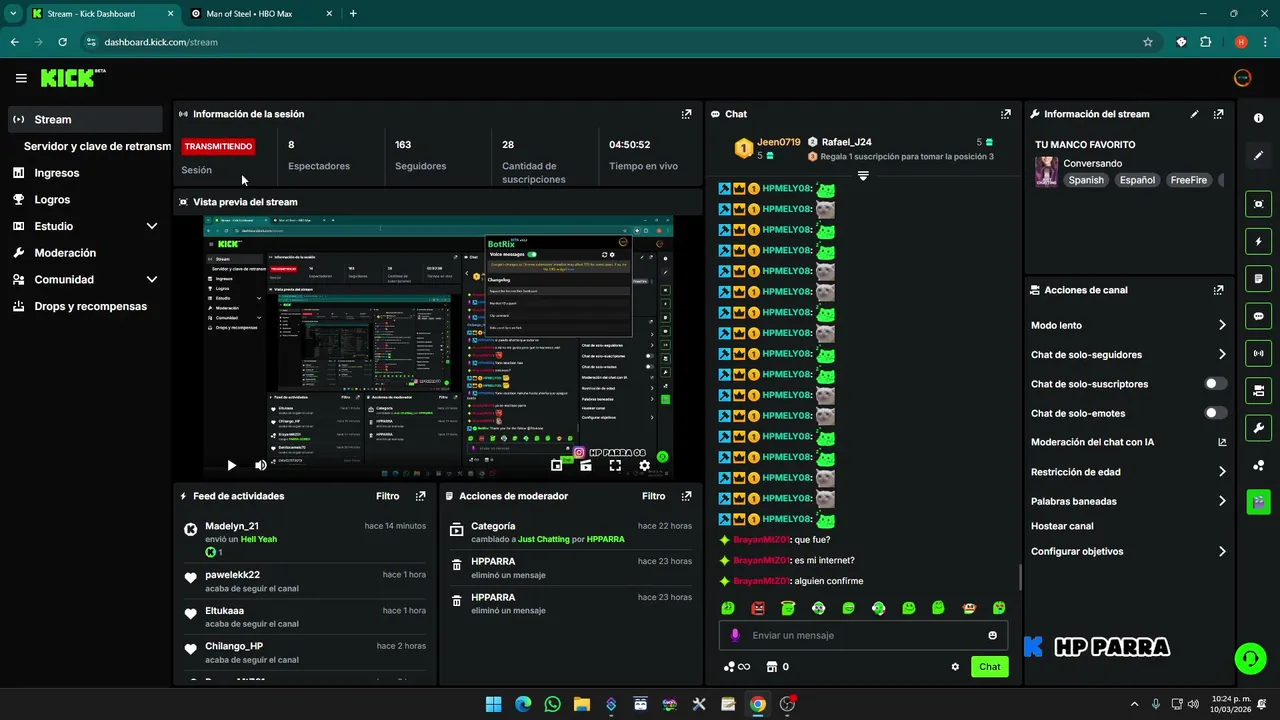This screenshot has width=1280, height=720.
Task: Play the stream preview video
Action: click(x=231, y=465)
